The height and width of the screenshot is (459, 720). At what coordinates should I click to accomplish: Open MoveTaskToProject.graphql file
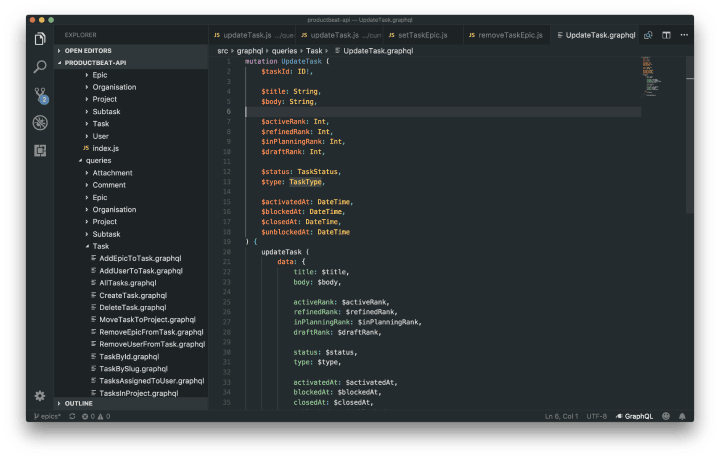click(131, 319)
